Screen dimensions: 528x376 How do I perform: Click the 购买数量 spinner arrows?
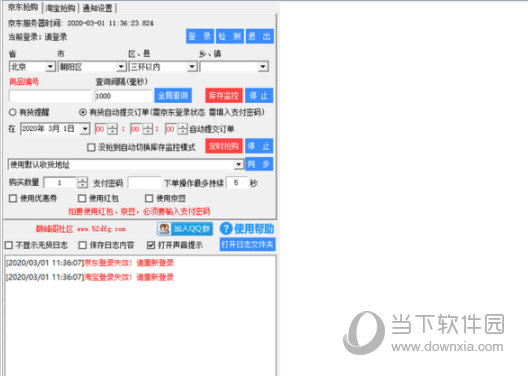tap(82, 183)
